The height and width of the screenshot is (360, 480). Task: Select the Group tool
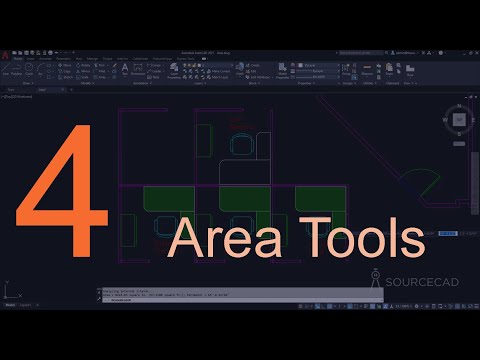(x=346, y=70)
